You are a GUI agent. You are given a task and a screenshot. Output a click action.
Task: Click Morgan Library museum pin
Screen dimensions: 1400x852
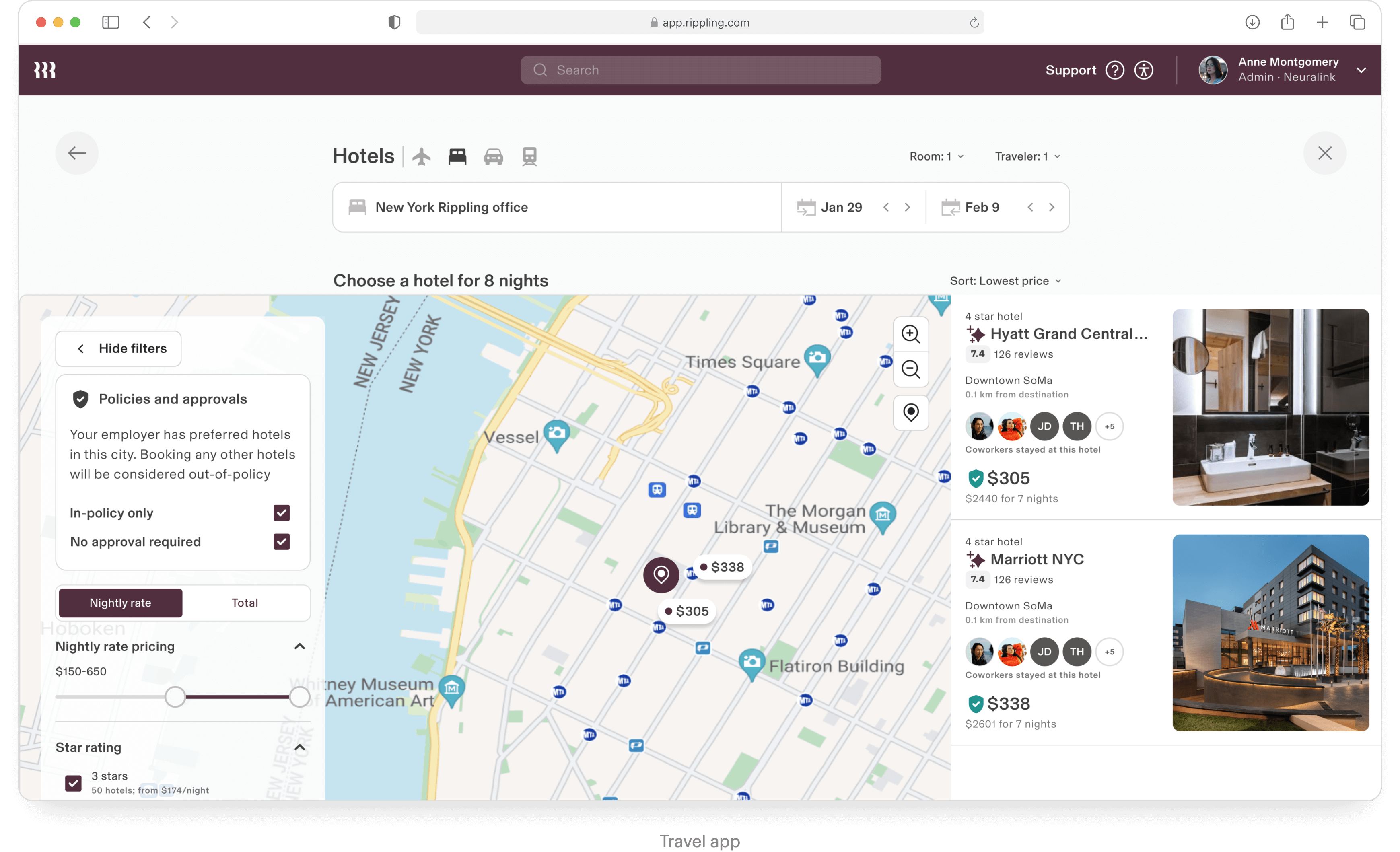(x=882, y=517)
